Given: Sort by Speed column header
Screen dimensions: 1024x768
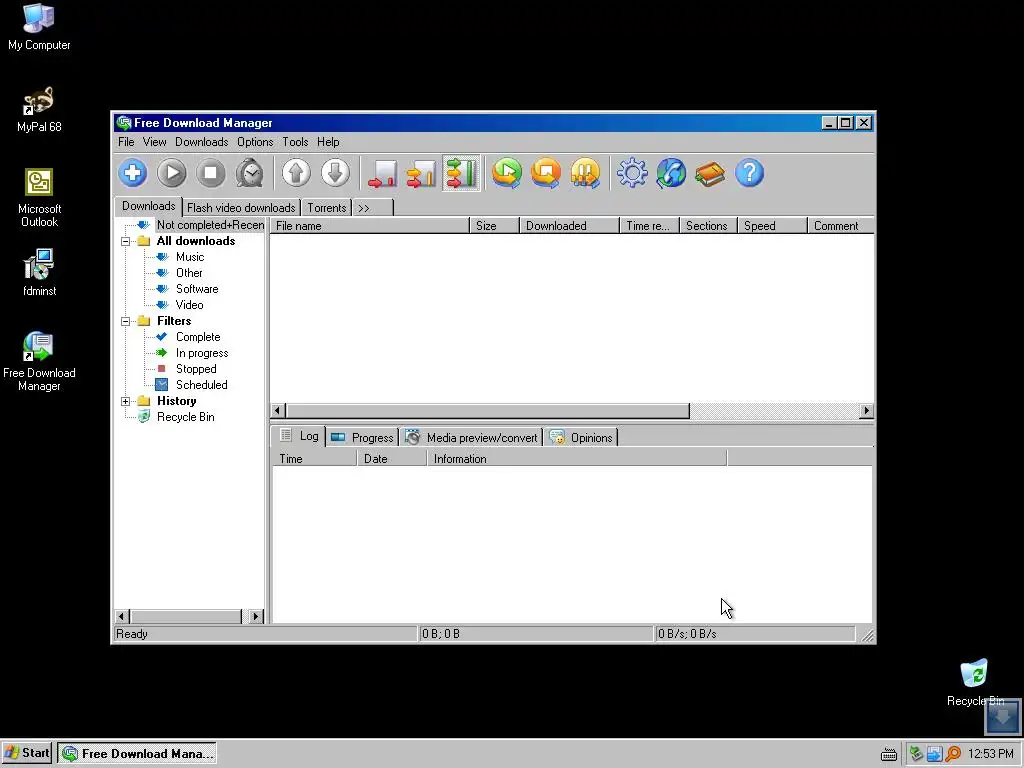Looking at the screenshot, I should (x=772, y=225).
